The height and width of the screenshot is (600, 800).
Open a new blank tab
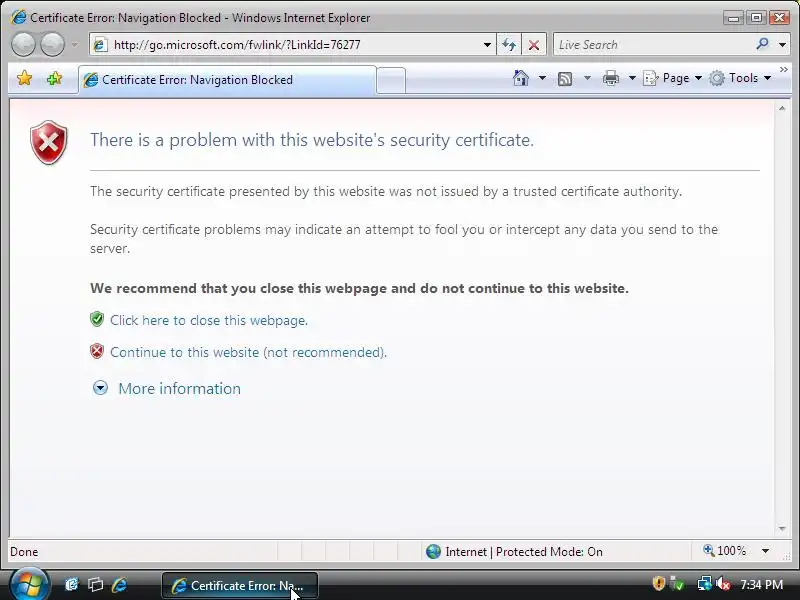click(391, 81)
